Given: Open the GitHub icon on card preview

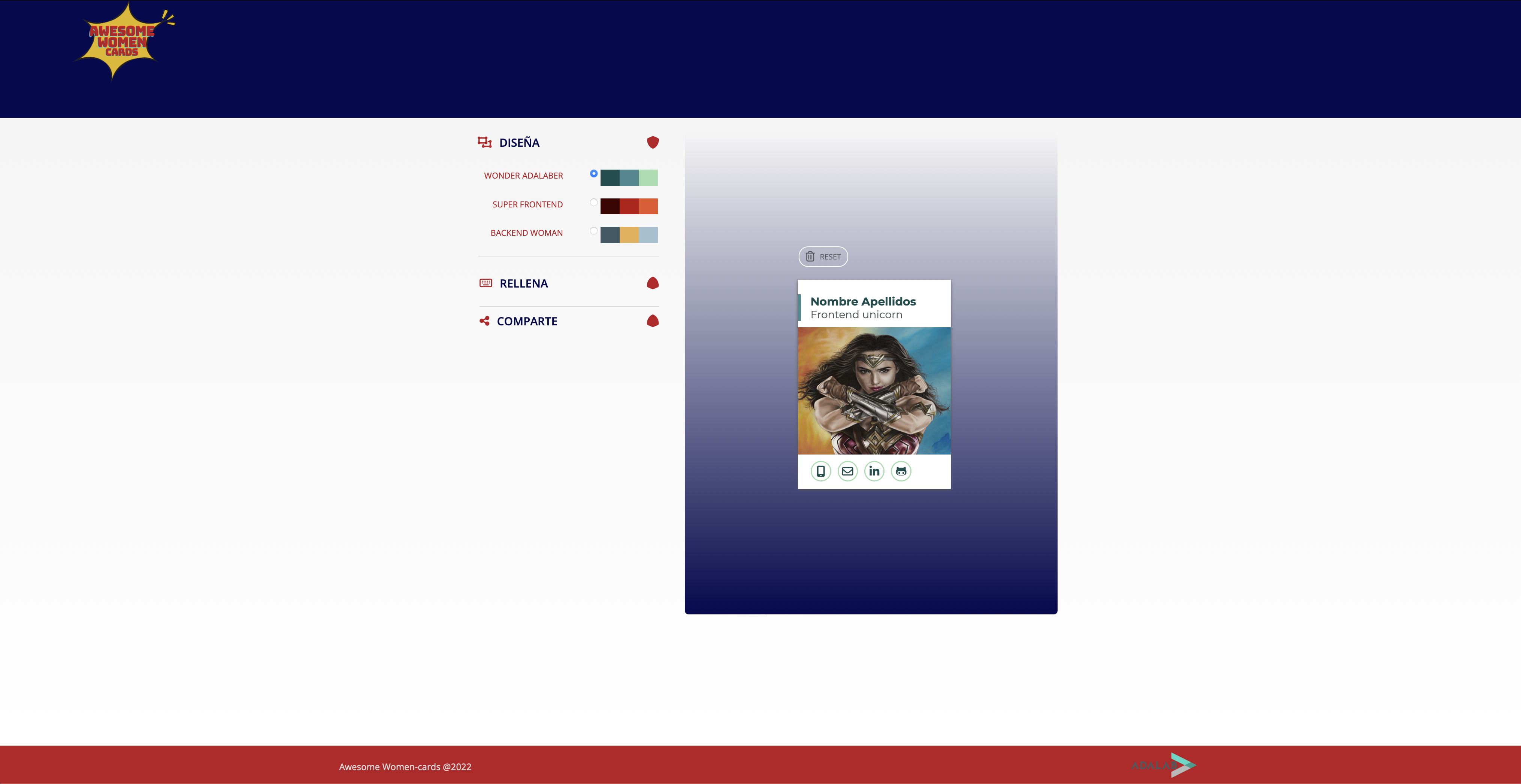Looking at the screenshot, I should point(901,471).
